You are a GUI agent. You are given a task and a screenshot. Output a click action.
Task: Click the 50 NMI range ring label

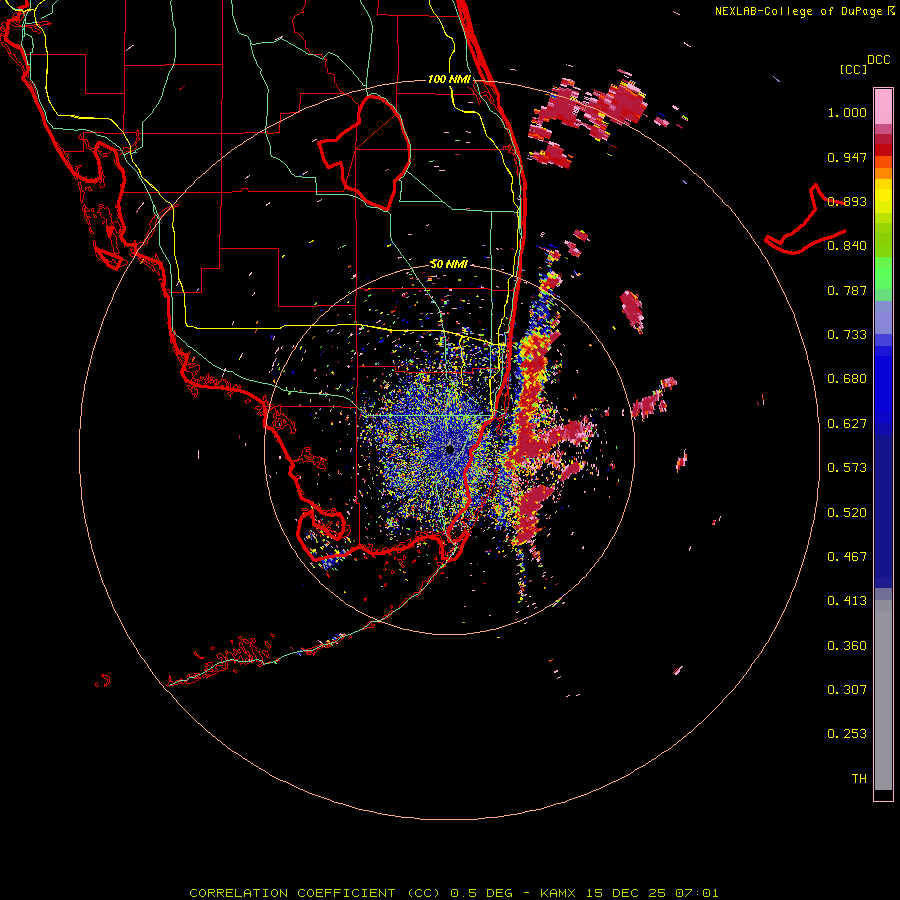[449, 264]
